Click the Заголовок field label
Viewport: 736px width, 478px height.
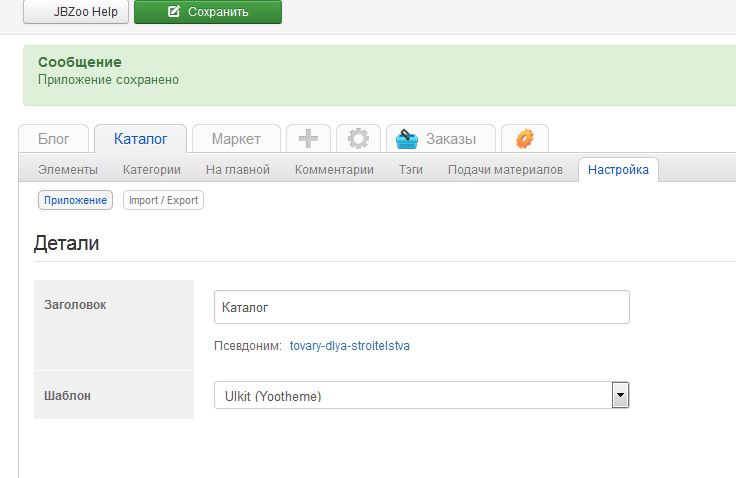pos(75,305)
